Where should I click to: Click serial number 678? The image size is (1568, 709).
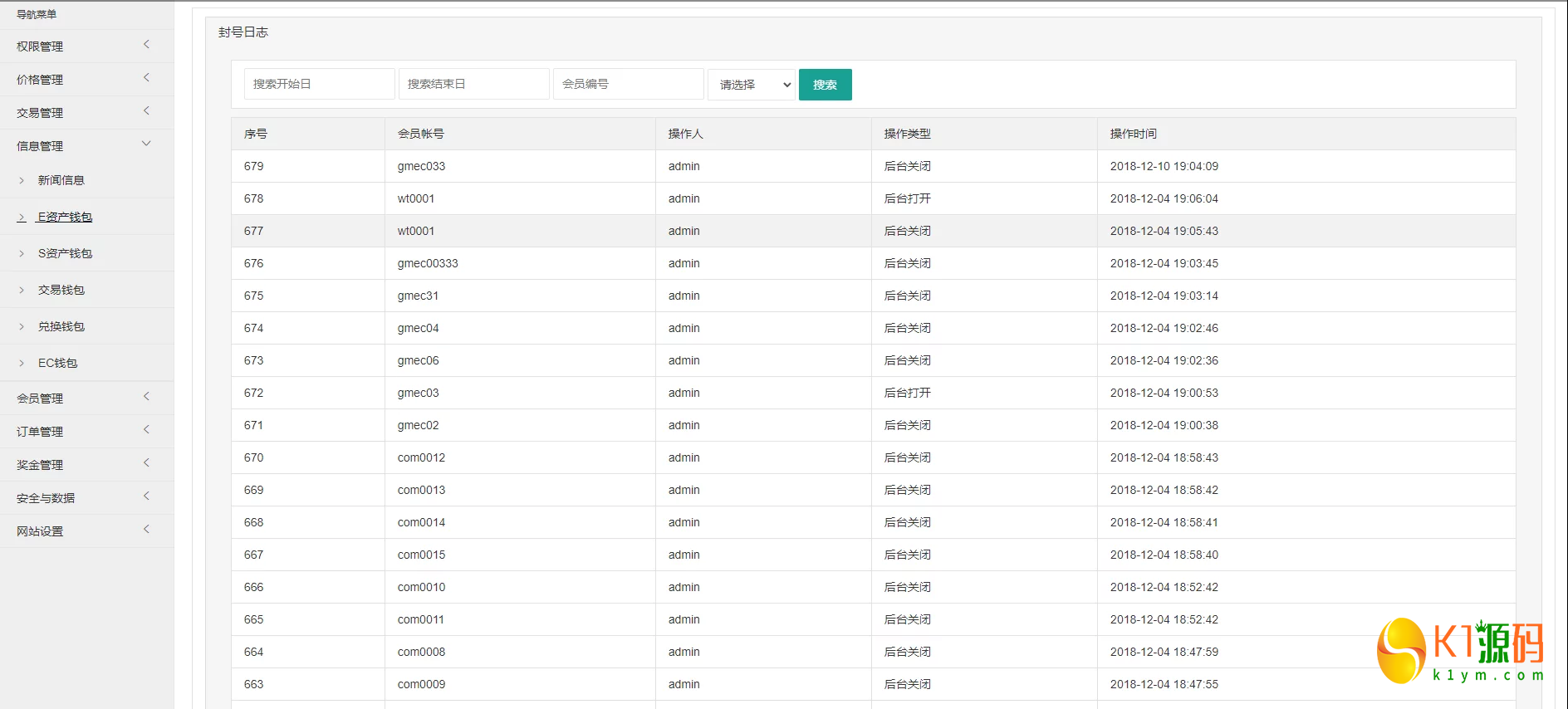pyautogui.click(x=254, y=198)
